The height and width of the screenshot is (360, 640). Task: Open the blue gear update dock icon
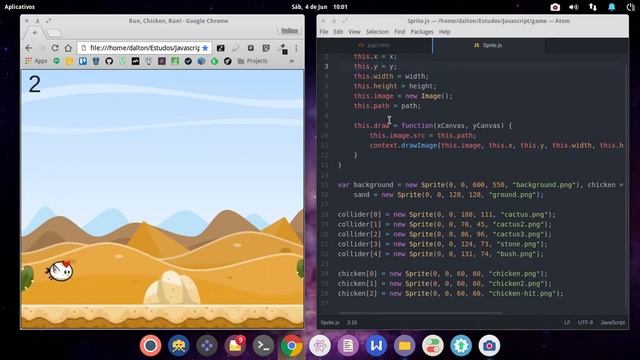click(461, 346)
